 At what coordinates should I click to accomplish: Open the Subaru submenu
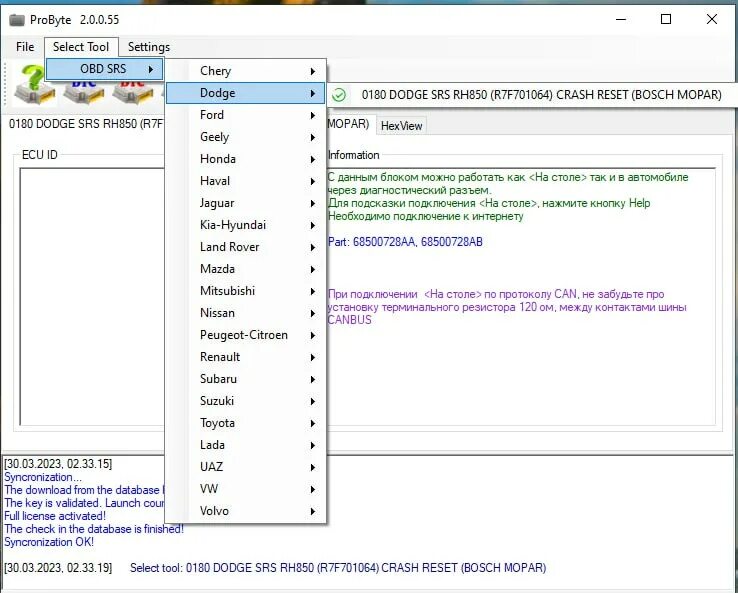tap(245, 379)
